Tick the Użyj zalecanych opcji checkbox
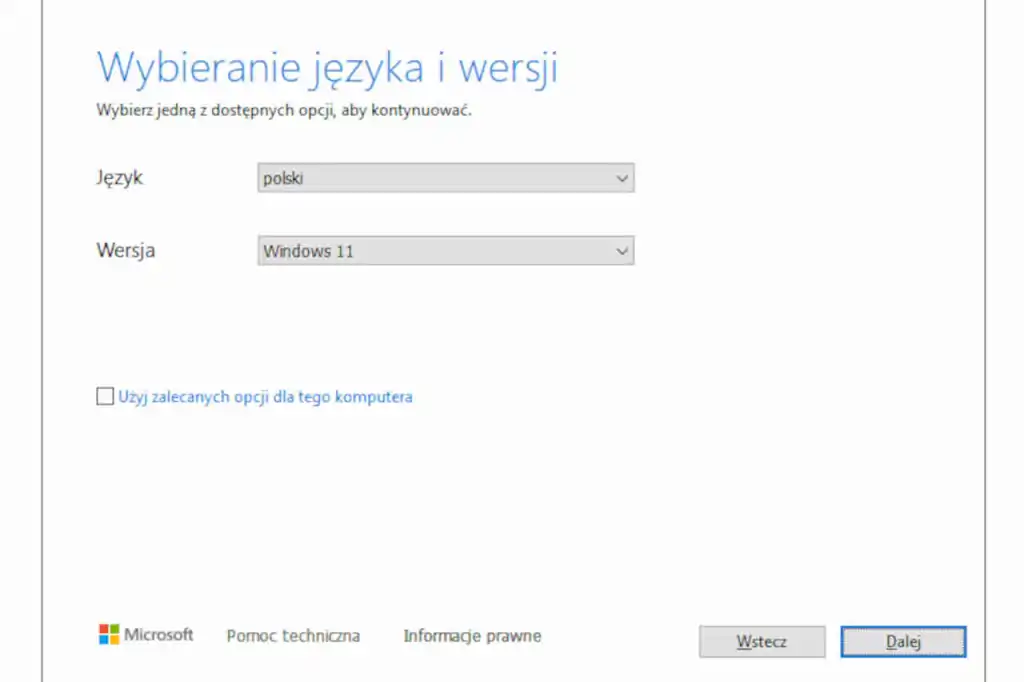The width and height of the screenshot is (1024, 682). click(x=105, y=397)
